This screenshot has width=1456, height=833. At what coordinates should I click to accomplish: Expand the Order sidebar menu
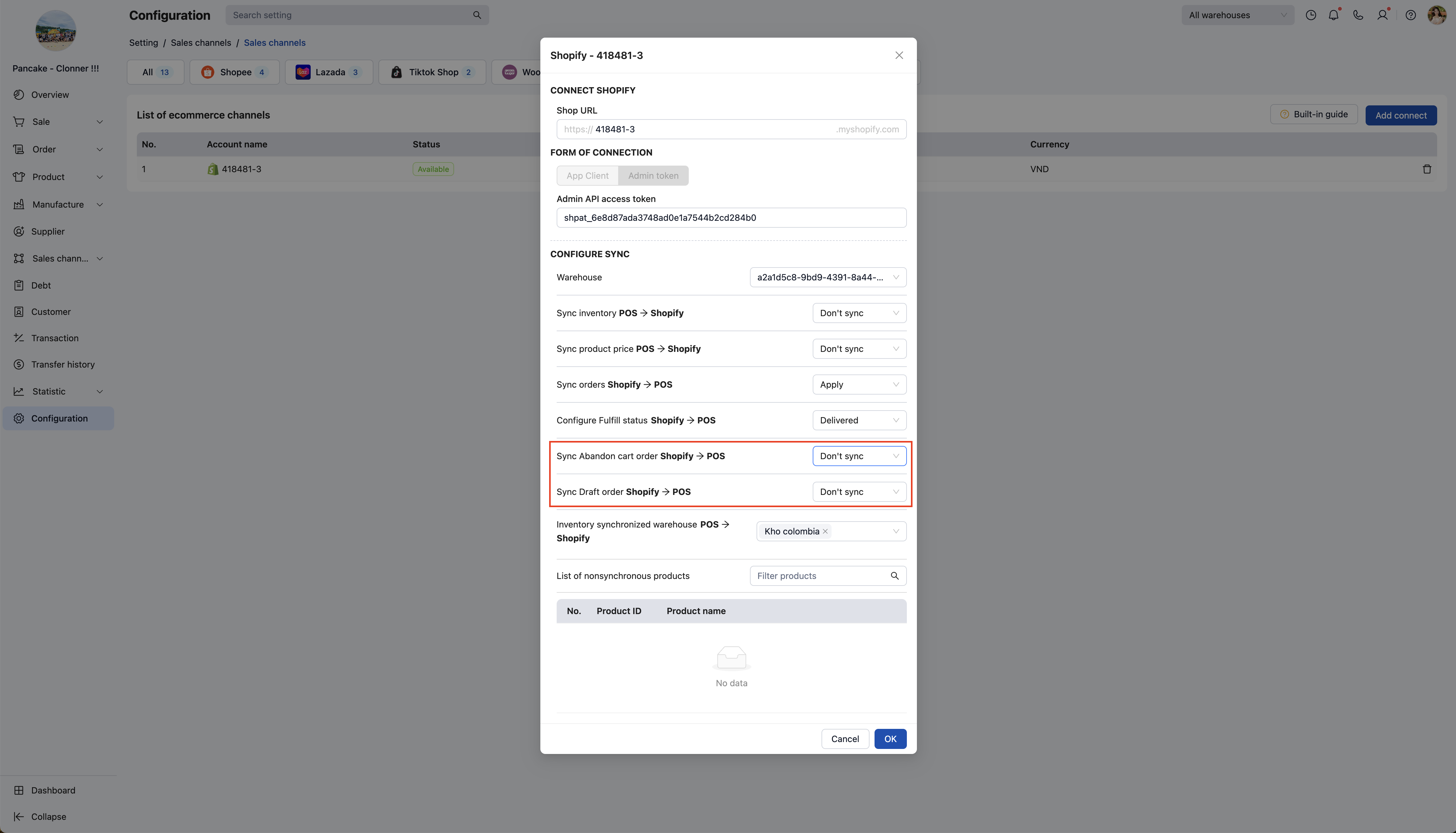pyautogui.click(x=58, y=149)
